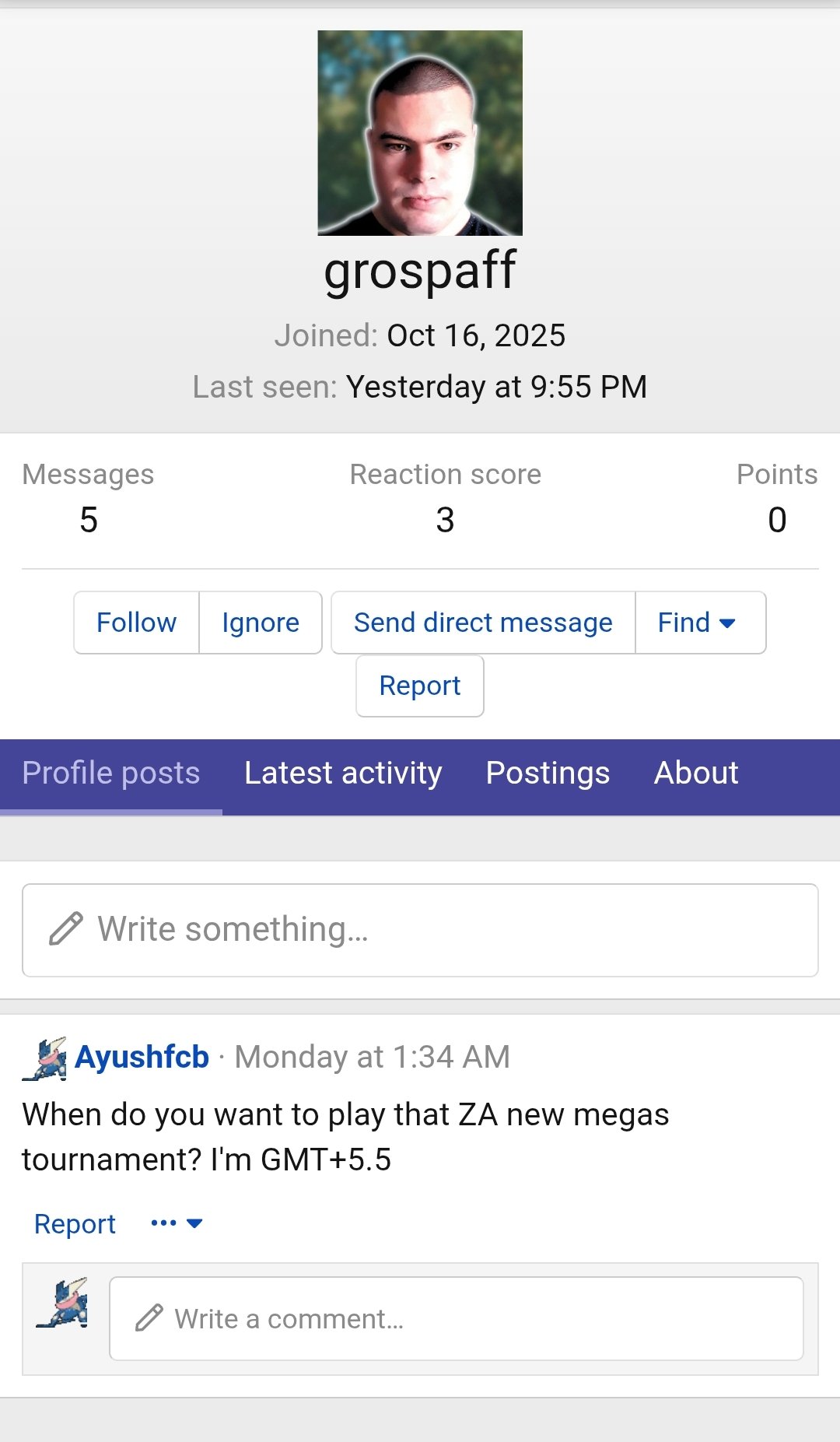Viewport: 840px width, 1442px height.
Task: Switch to the Latest activity tab
Action: click(x=343, y=774)
